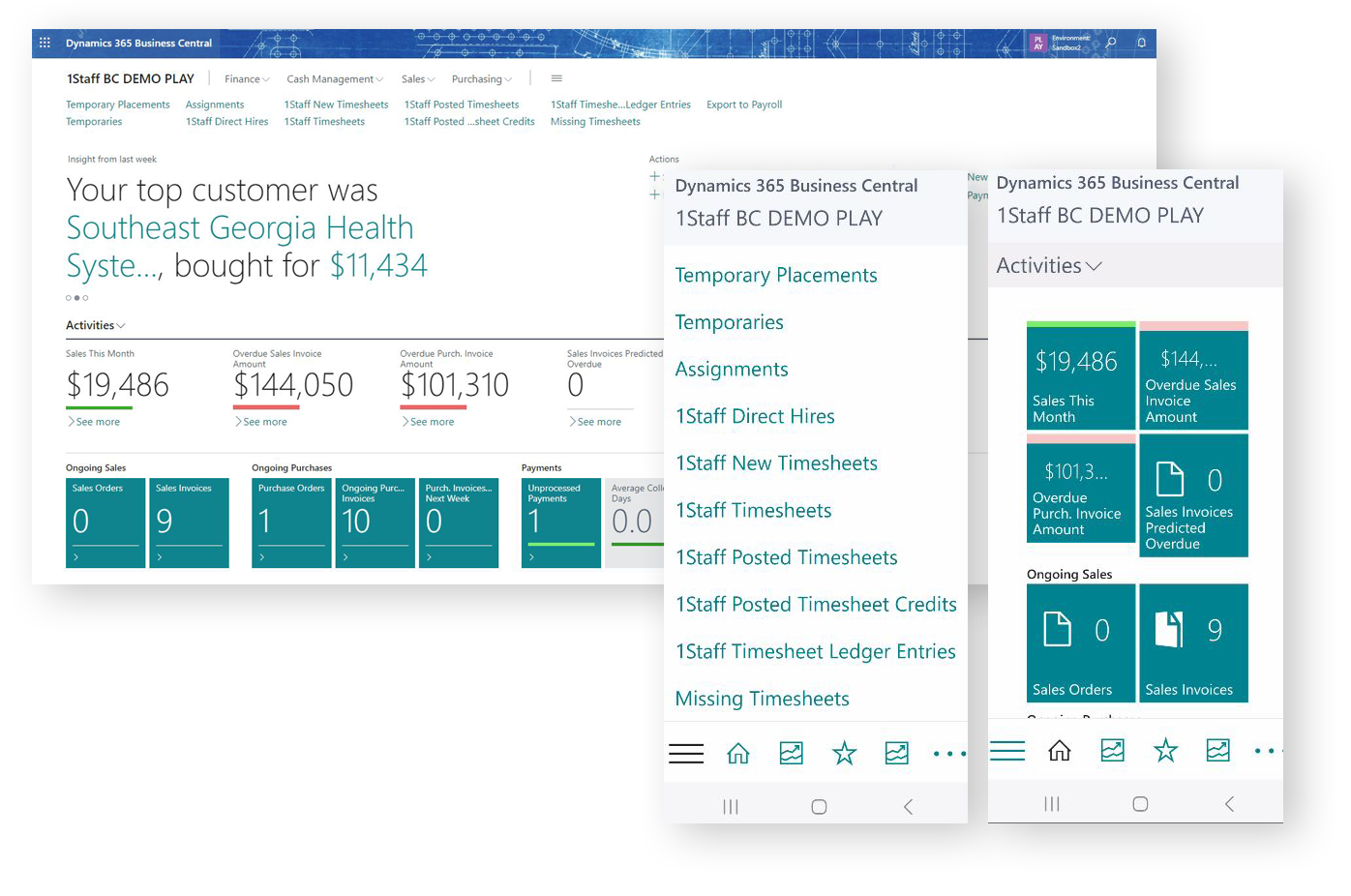Expand the Finance dropdown menu
Image resolution: width=1351 pixels, height=896 pixels.
click(247, 79)
